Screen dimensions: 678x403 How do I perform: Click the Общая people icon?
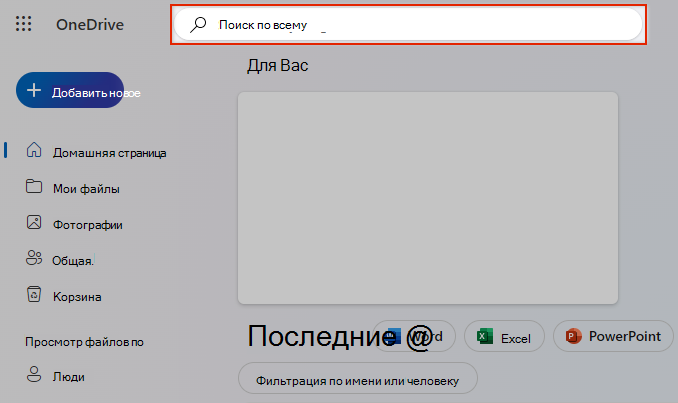pyautogui.click(x=34, y=258)
